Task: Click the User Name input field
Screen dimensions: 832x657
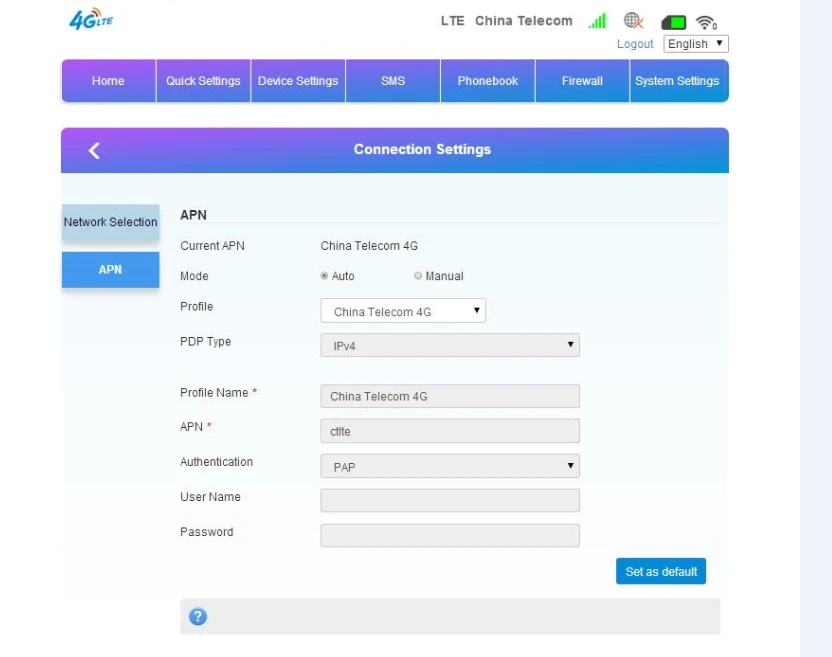Action: [450, 501]
